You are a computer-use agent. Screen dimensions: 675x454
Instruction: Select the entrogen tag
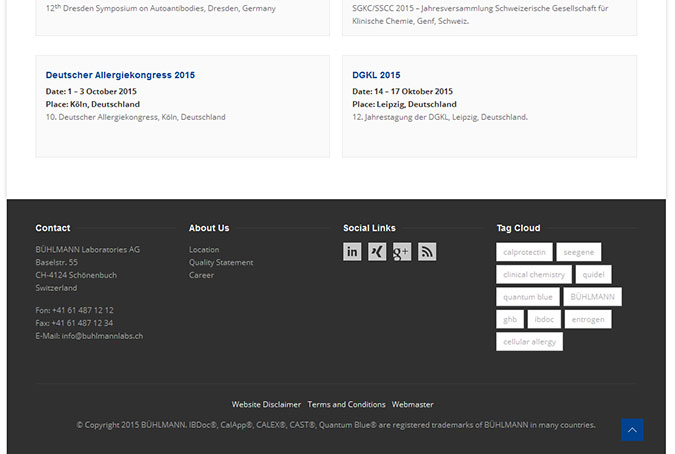pos(588,319)
